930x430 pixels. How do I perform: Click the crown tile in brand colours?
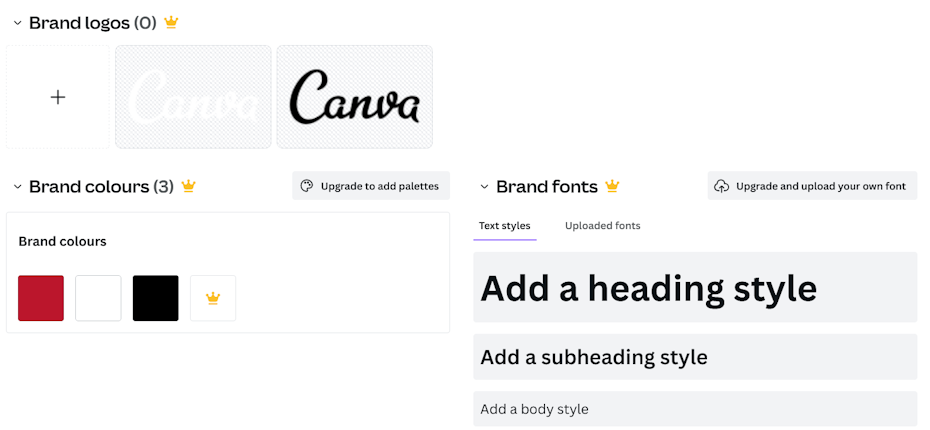point(213,298)
